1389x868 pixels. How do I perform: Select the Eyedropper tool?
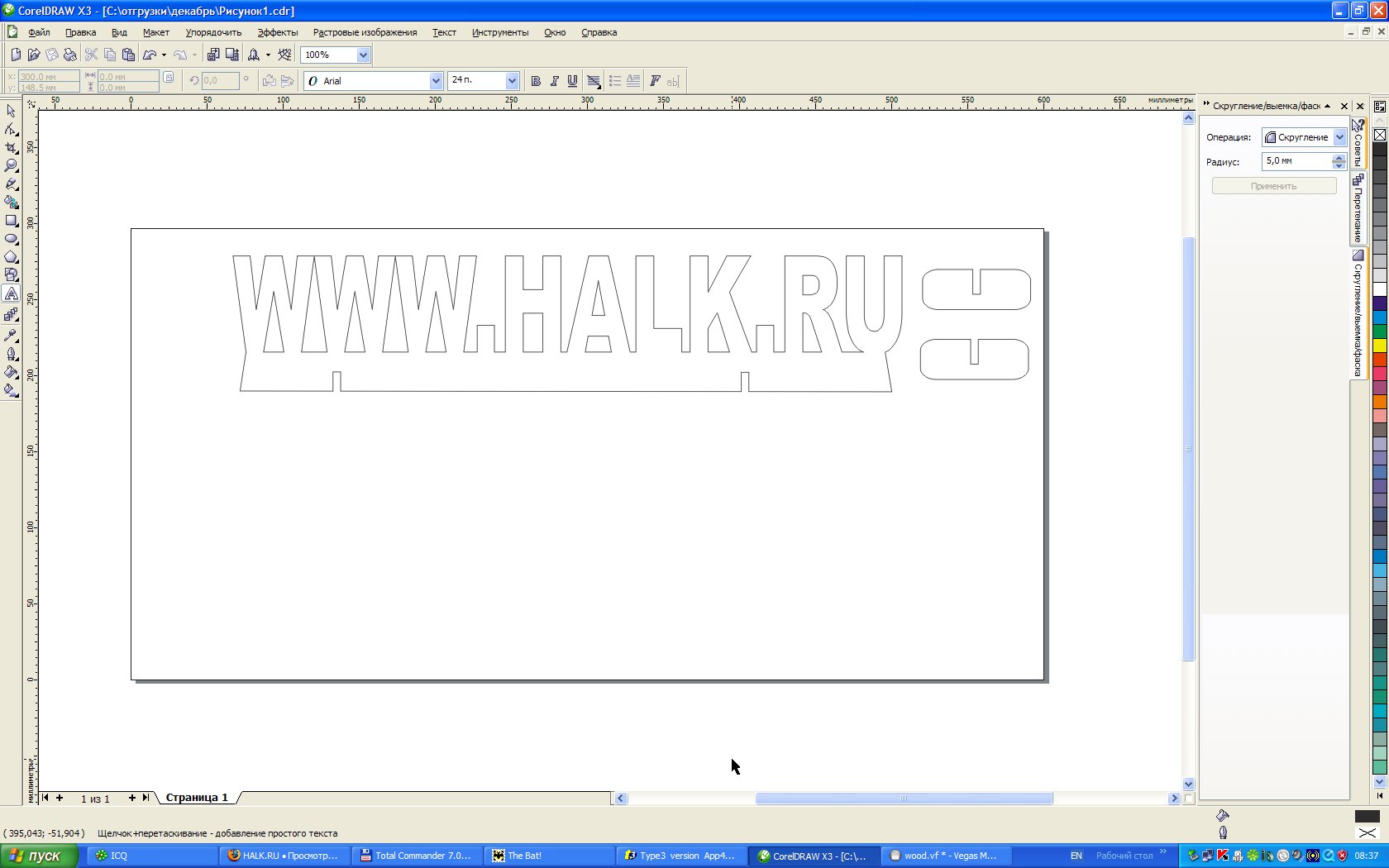pyautogui.click(x=12, y=335)
